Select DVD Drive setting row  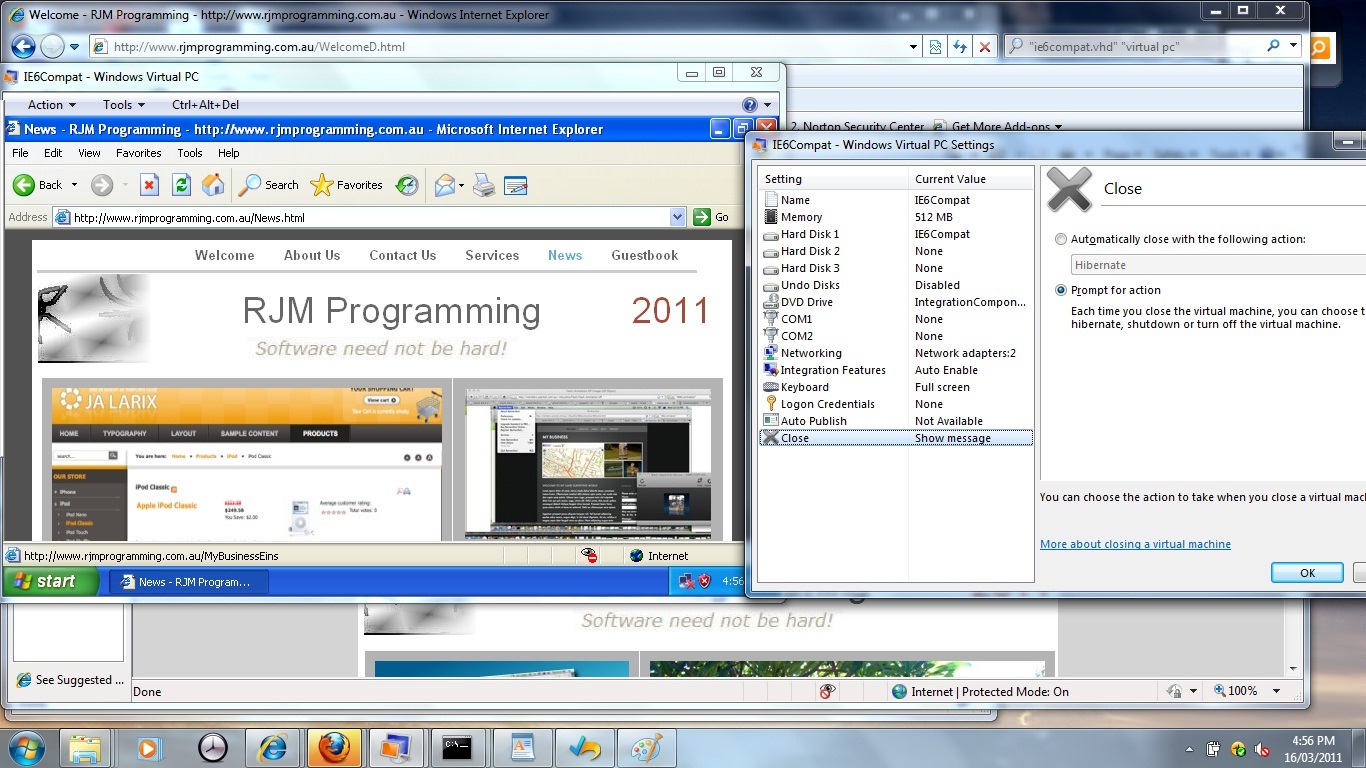click(896, 302)
